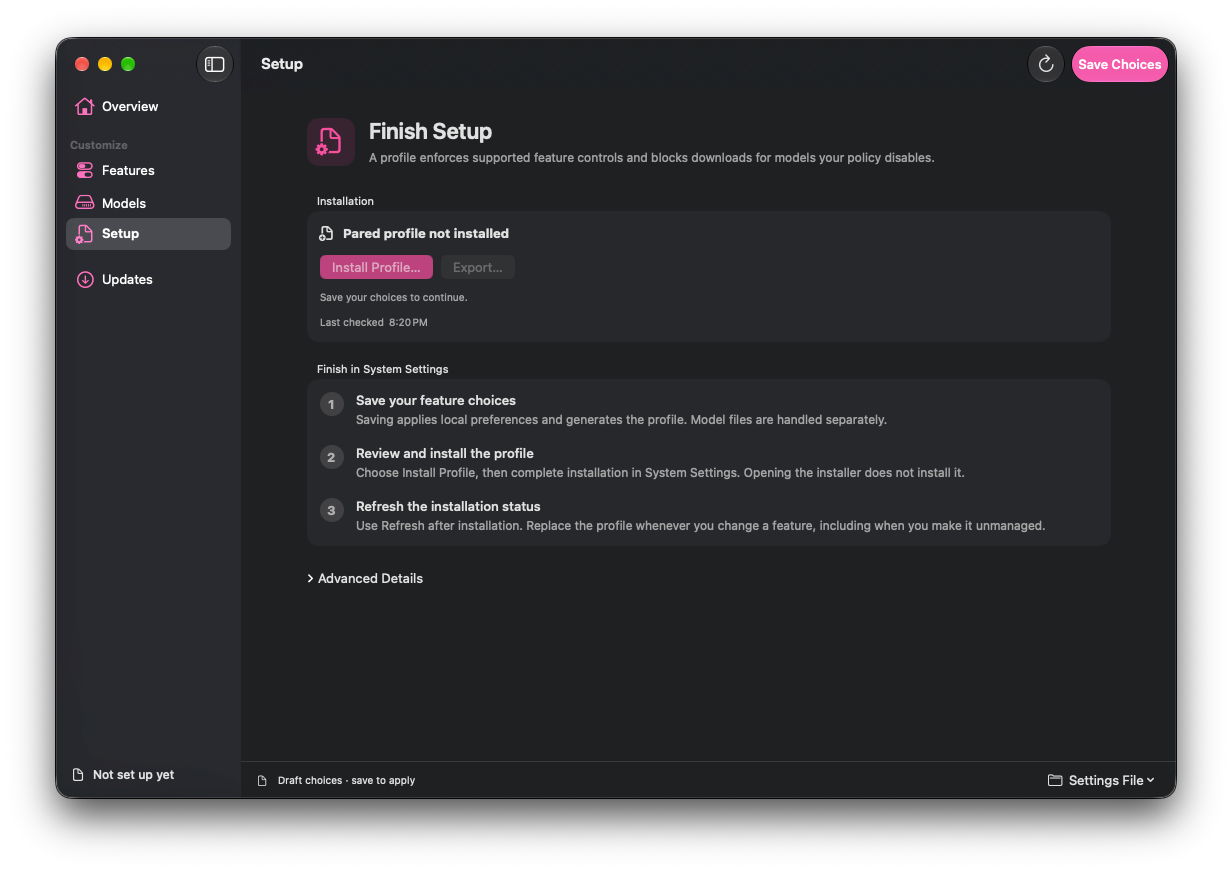Expand the Advanced Details disclosure
The width and height of the screenshot is (1232, 872).
click(x=365, y=579)
